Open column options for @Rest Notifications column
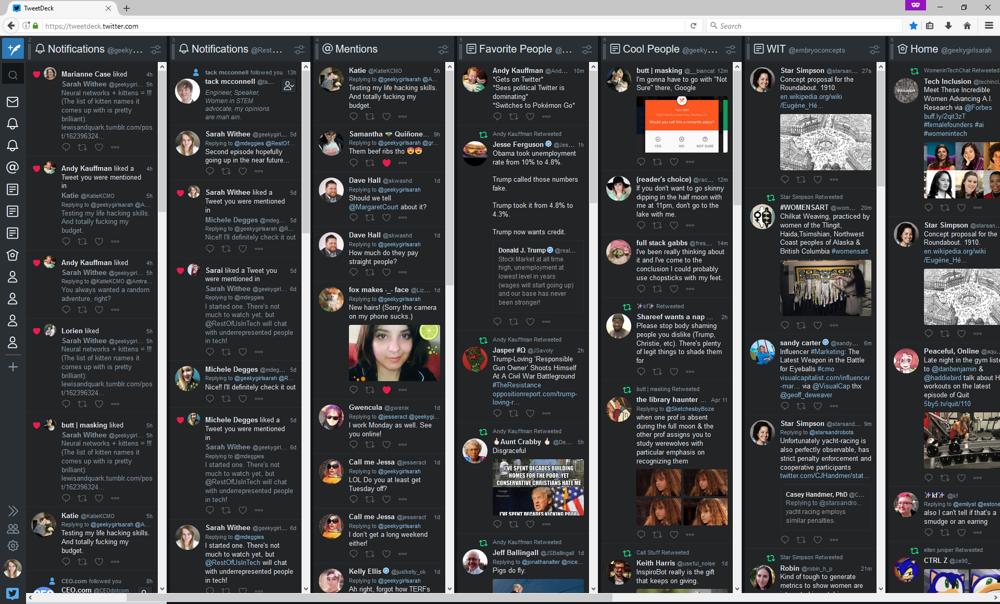The height and width of the screenshot is (604, 1000). pos(299,49)
